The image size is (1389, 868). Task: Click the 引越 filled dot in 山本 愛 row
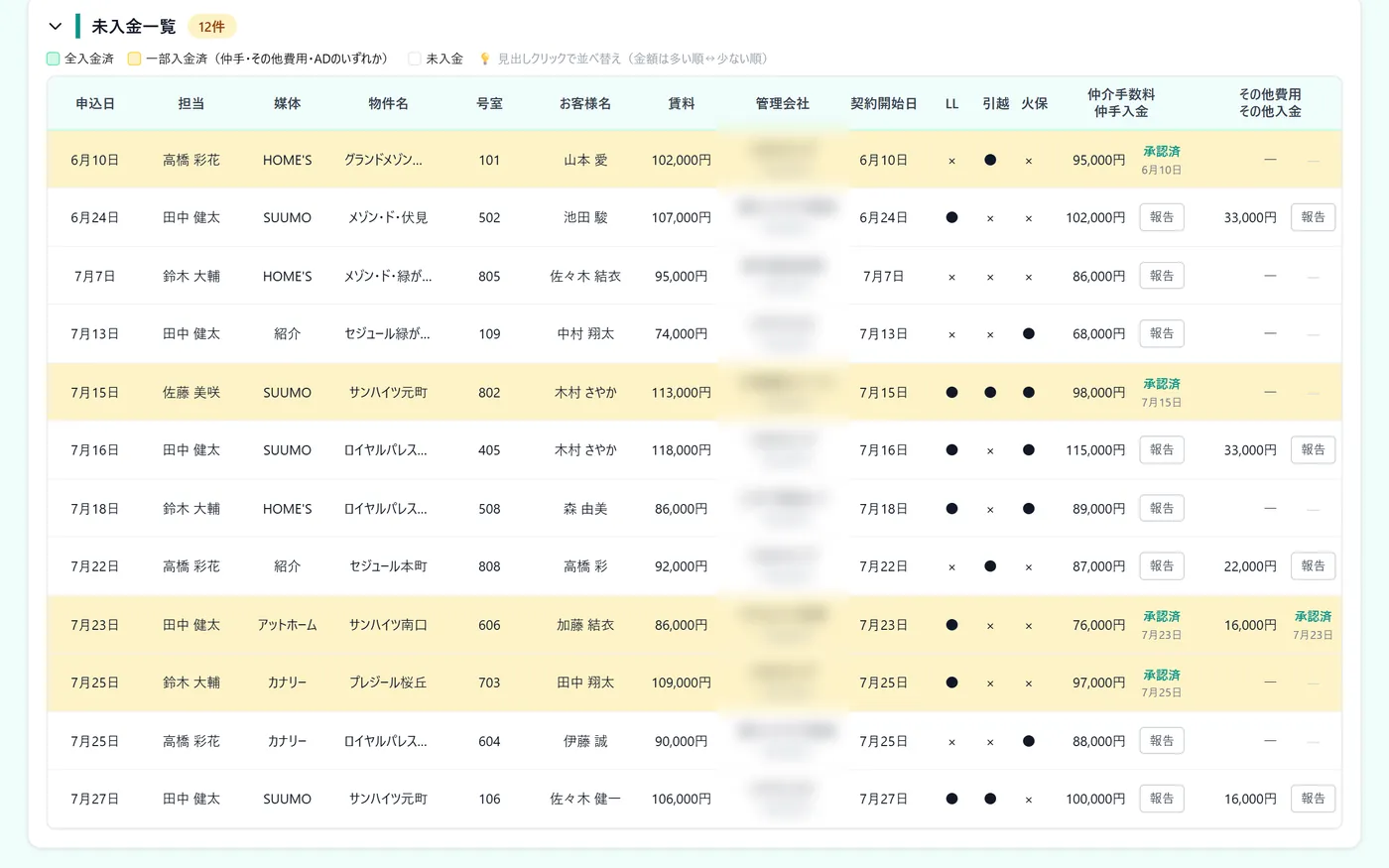[x=990, y=160]
